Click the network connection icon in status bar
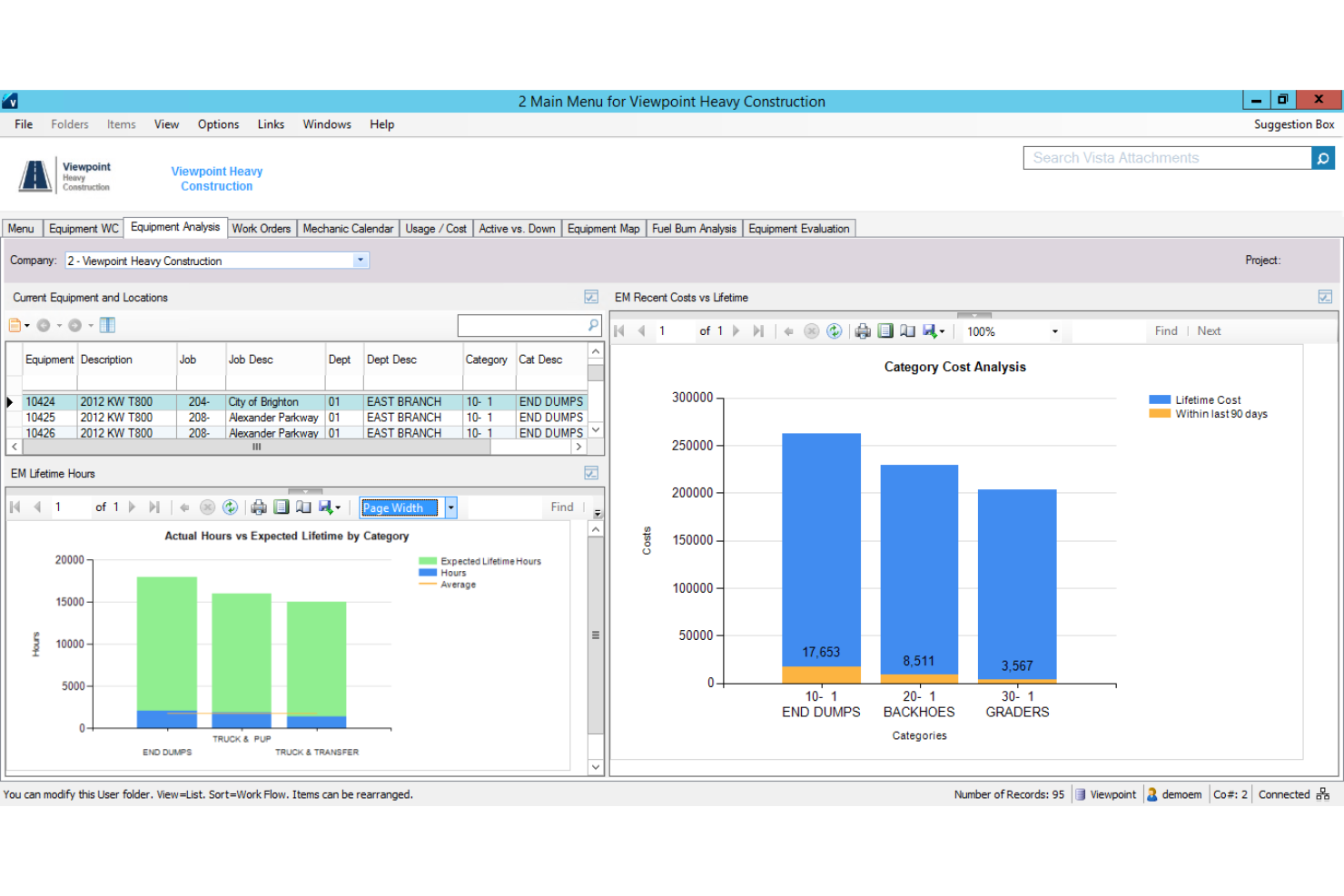This screenshot has height=896, width=1344. point(1323,794)
